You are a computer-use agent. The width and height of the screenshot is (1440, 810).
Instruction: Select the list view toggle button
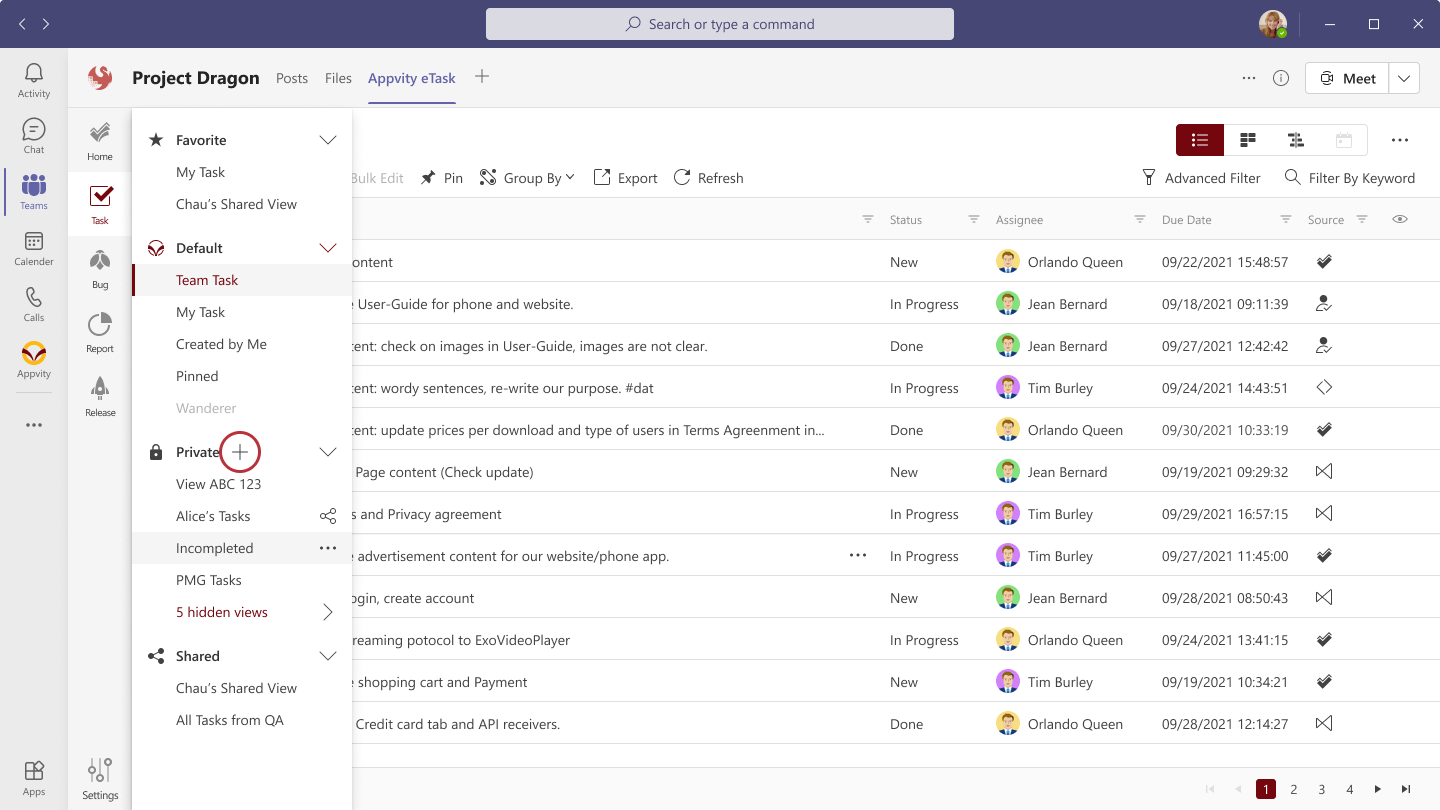(x=1200, y=140)
